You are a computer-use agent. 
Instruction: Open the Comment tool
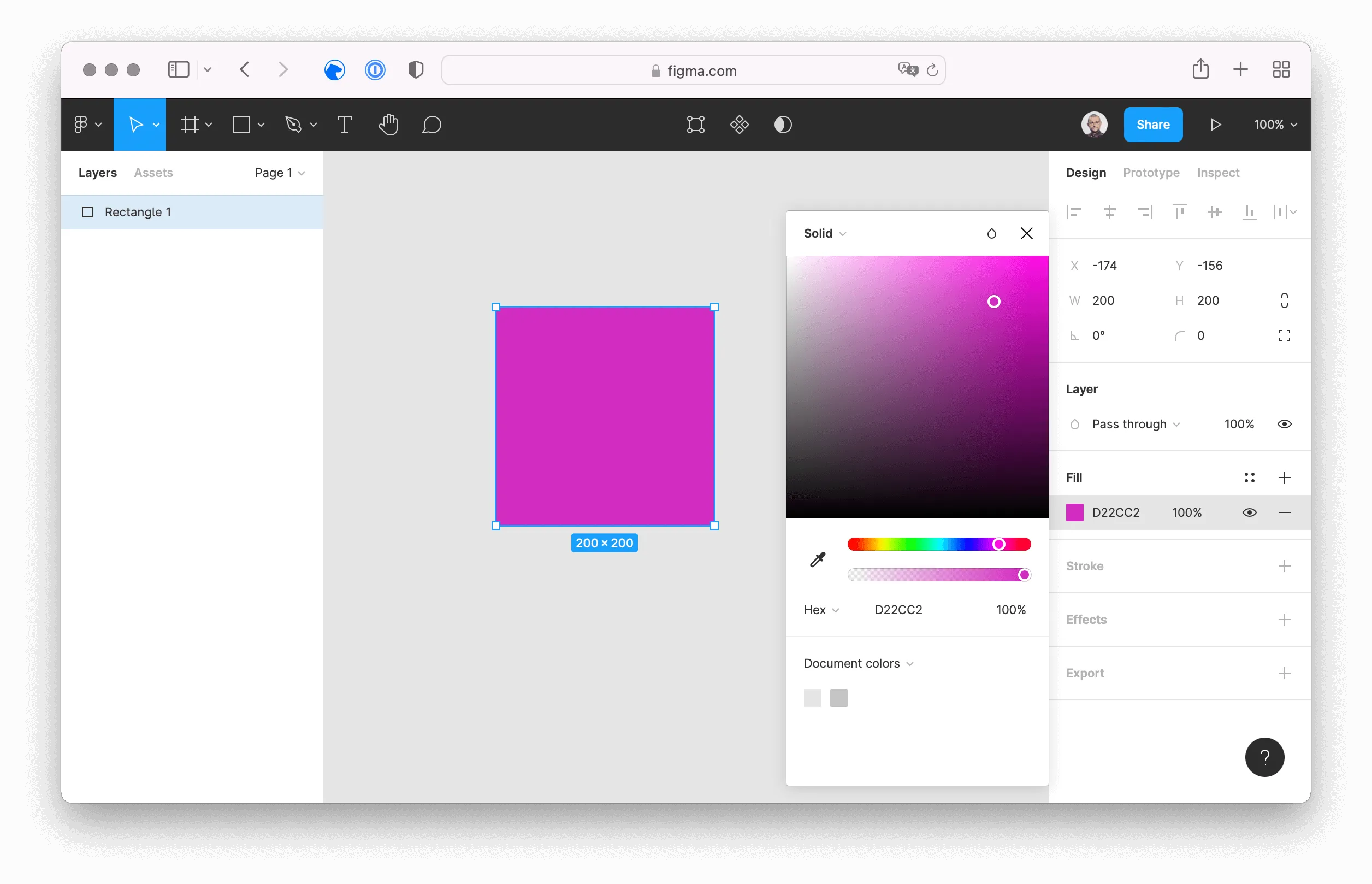[432, 125]
